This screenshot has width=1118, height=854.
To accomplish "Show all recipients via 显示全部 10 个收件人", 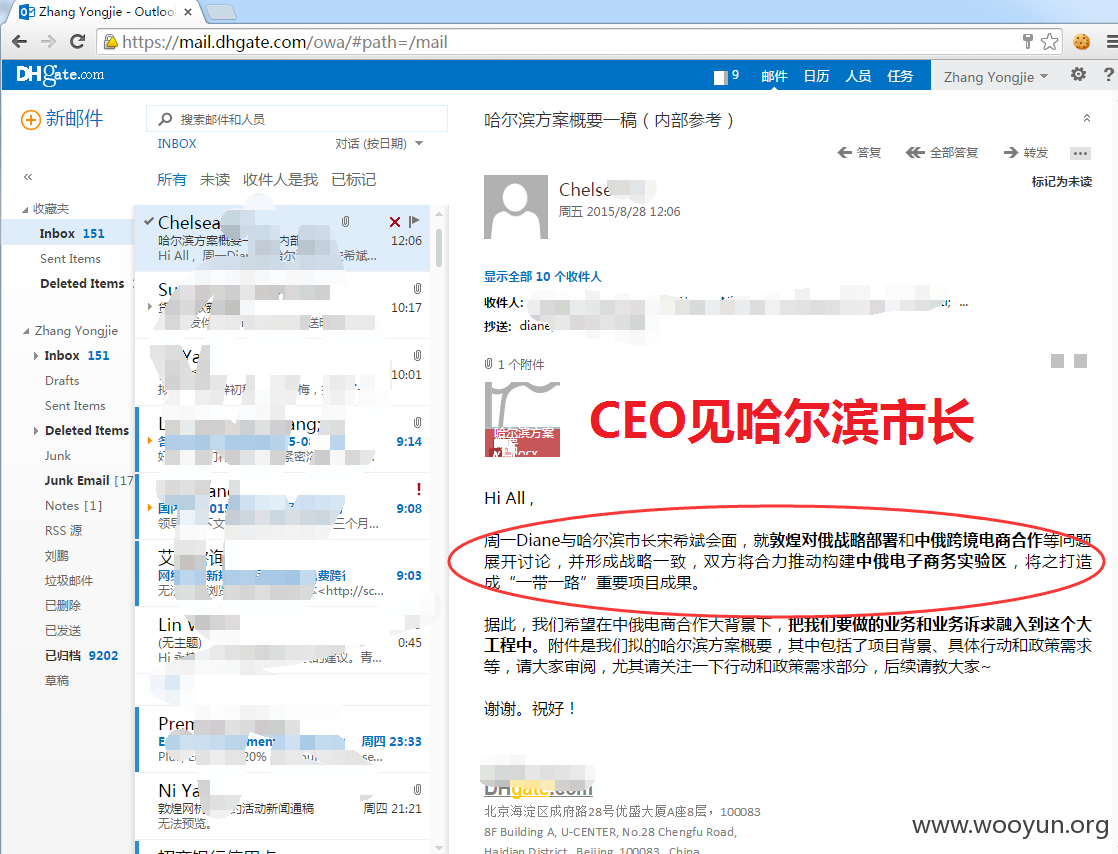I will [x=543, y=277].
